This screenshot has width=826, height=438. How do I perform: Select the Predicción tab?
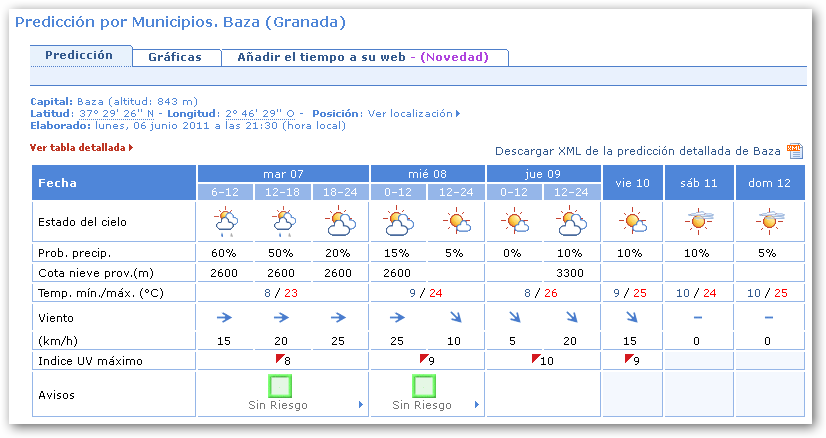pos(79,56)
